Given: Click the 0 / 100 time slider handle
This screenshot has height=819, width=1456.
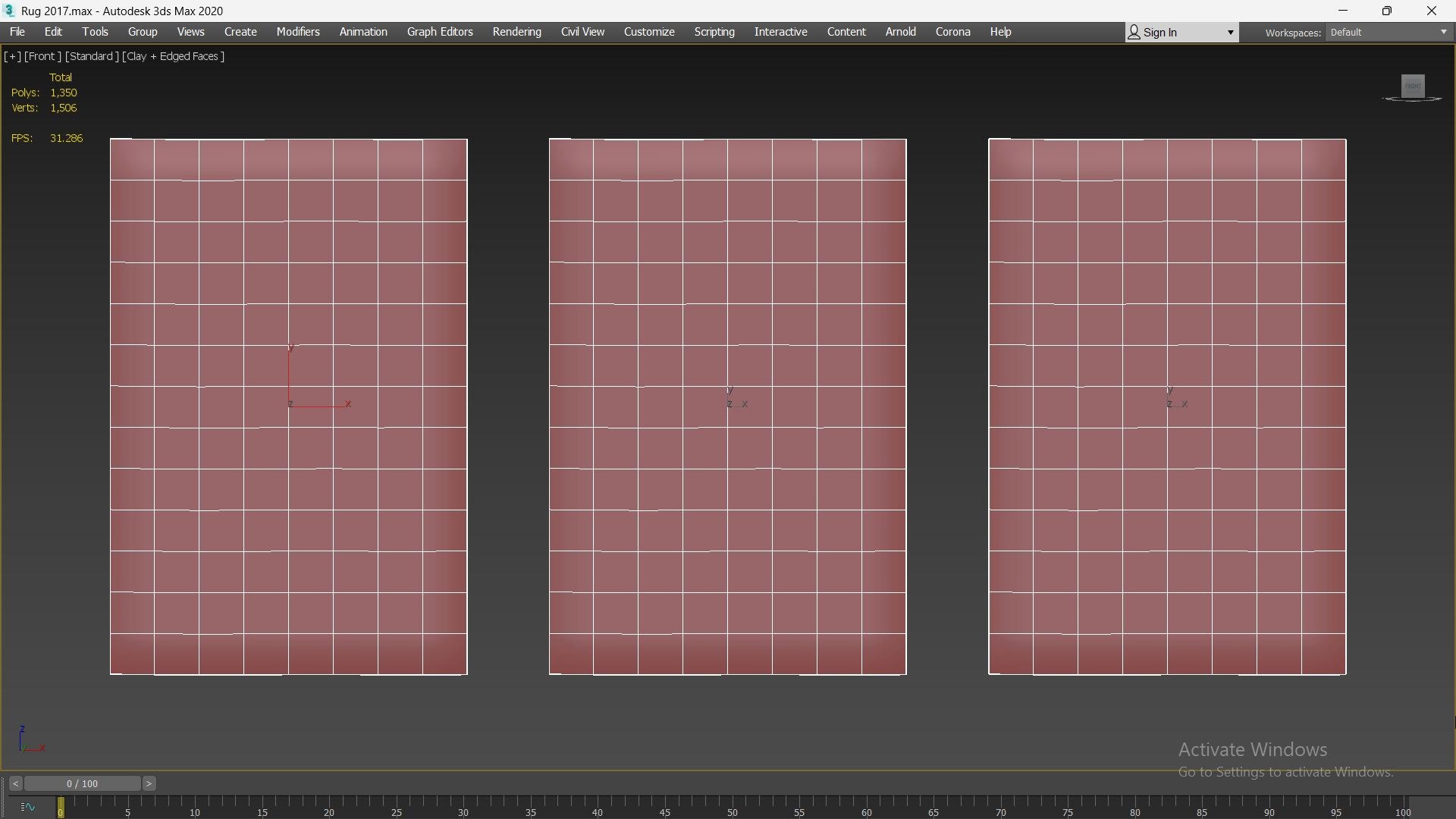Looking at the screenshot, I should pyautogui.click(x=82, y=783).
